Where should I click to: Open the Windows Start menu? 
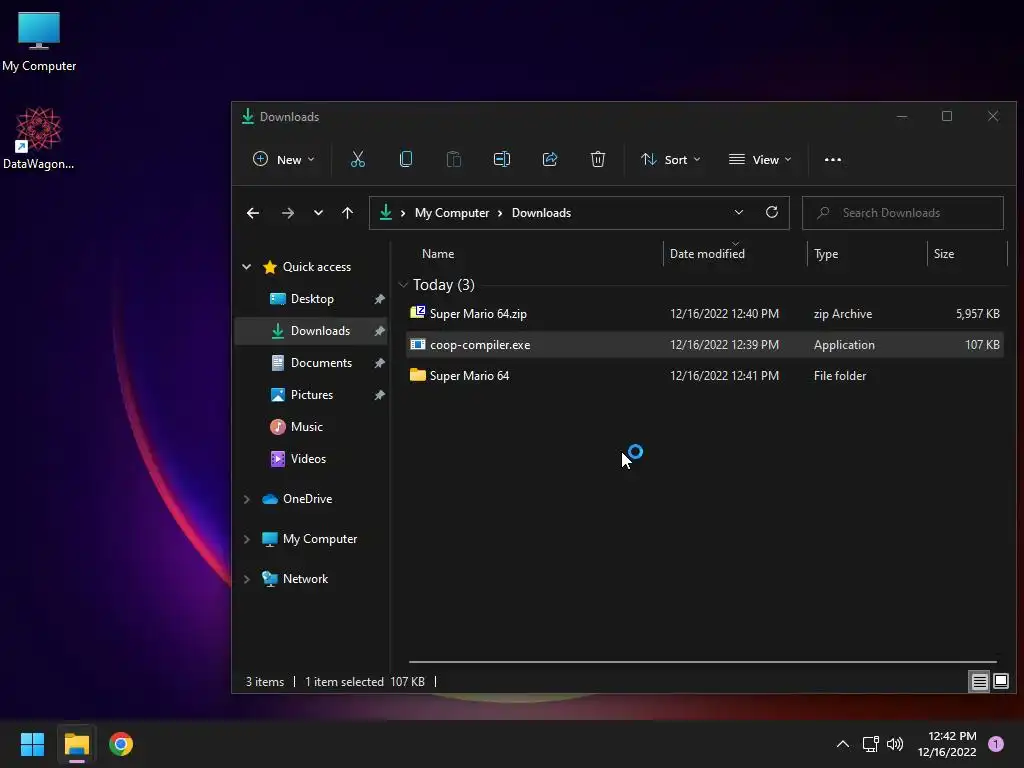point(32,744)
